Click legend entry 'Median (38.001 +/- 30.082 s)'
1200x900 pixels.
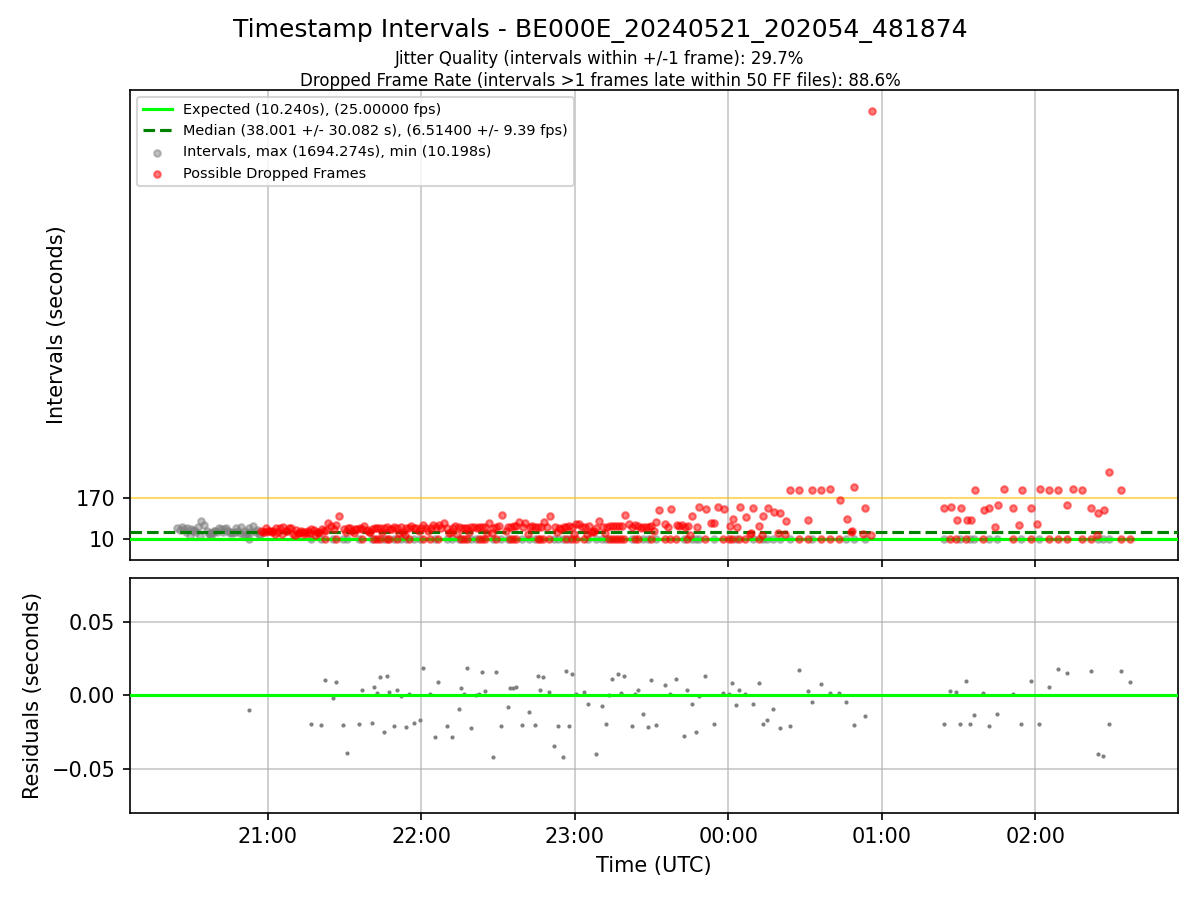coord(375,130)
